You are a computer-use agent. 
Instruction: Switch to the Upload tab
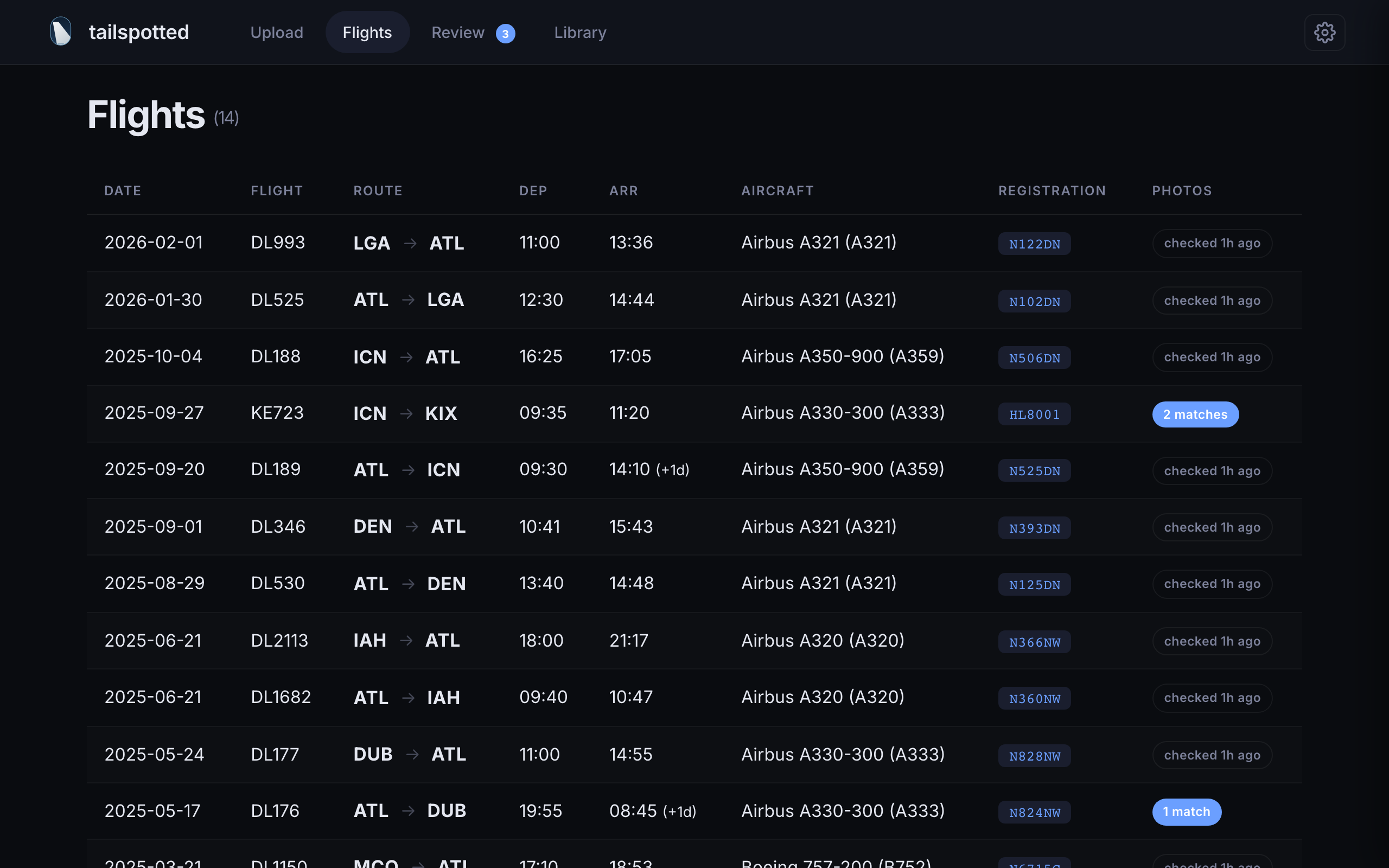277,32
